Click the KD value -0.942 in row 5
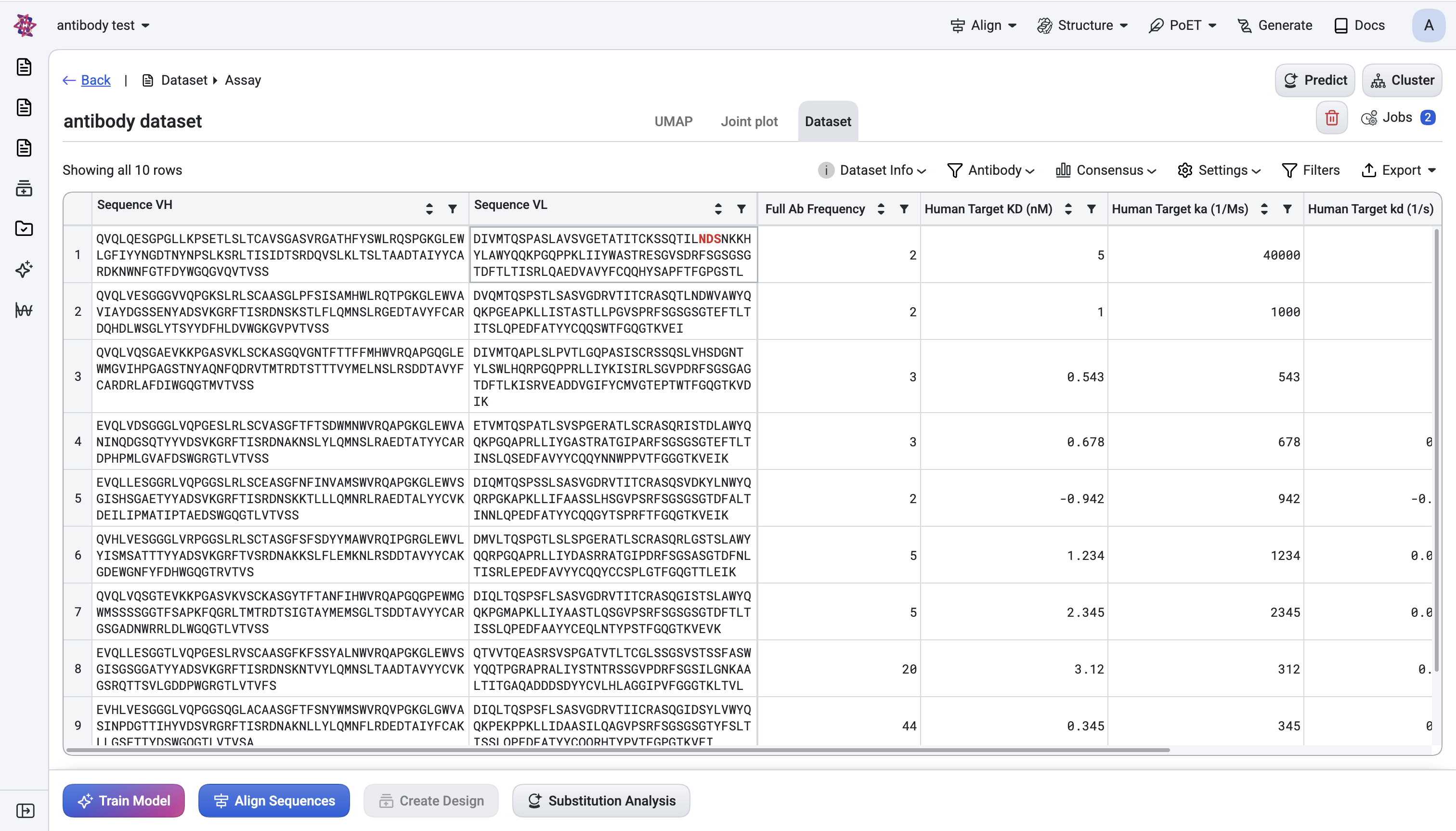Viewport: 1456px width, 831px height. tap(1081, 498)
